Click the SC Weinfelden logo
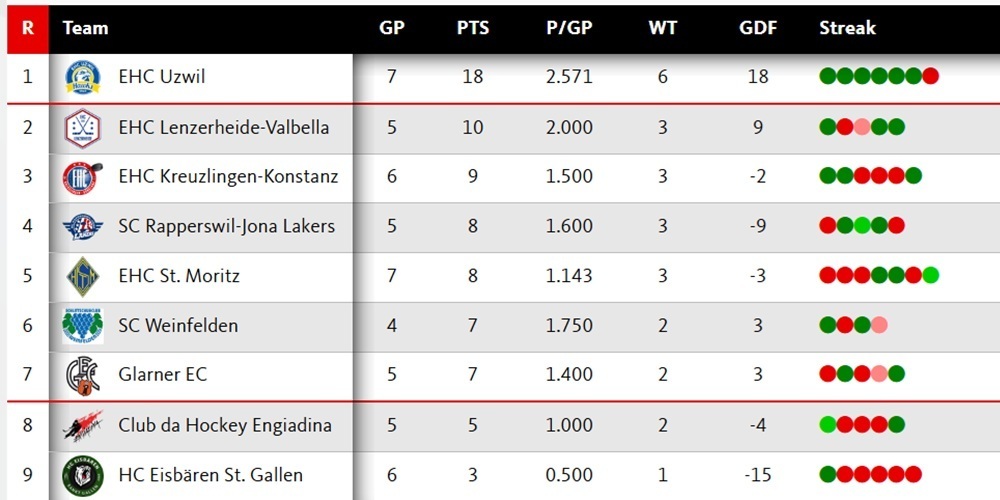Image resolution: width=1000 pixels, height=500 pixels. [82, 325]
